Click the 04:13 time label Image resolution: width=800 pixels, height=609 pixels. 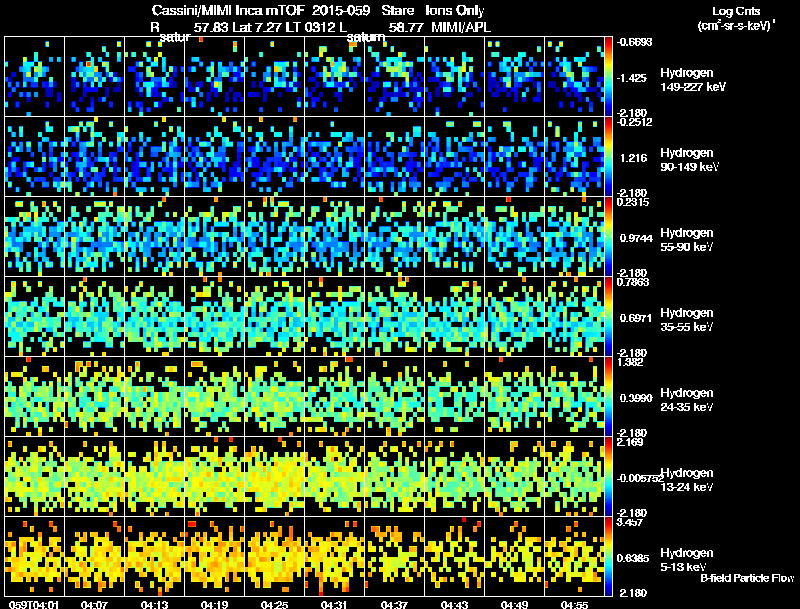click(x=154, y=605)
